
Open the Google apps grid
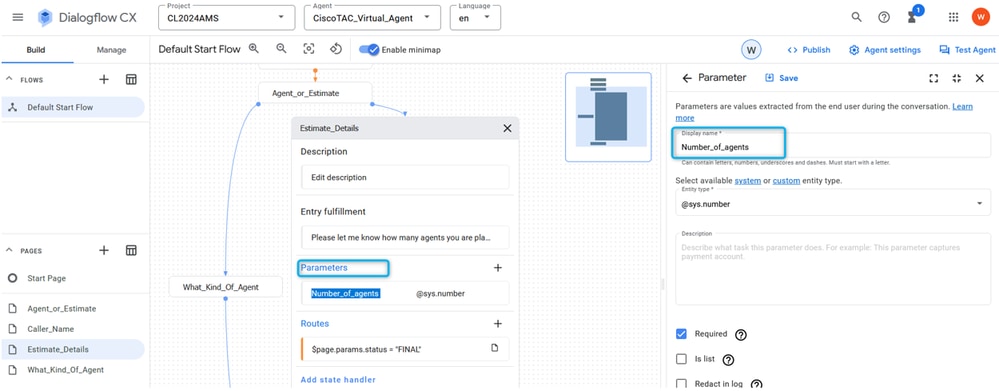pos(953,17)
